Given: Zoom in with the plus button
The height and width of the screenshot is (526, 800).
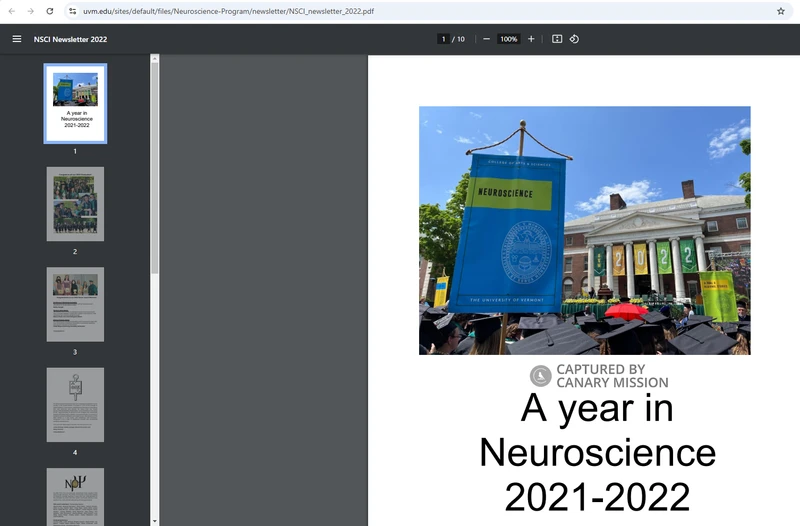Looking at the screenshot, I should click(x=531, y=39).
